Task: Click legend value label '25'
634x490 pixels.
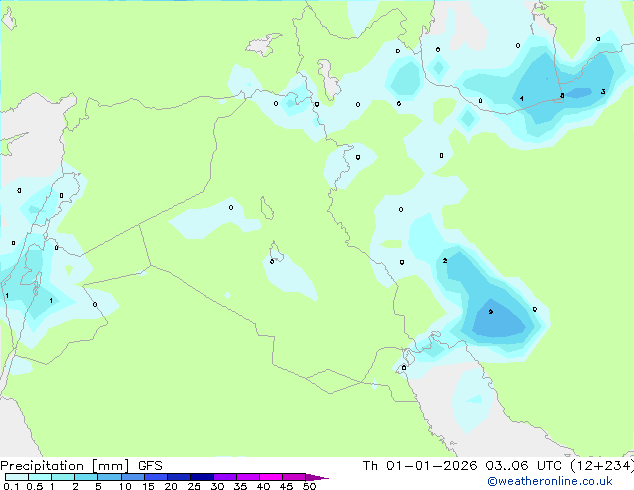Action: 194,486
